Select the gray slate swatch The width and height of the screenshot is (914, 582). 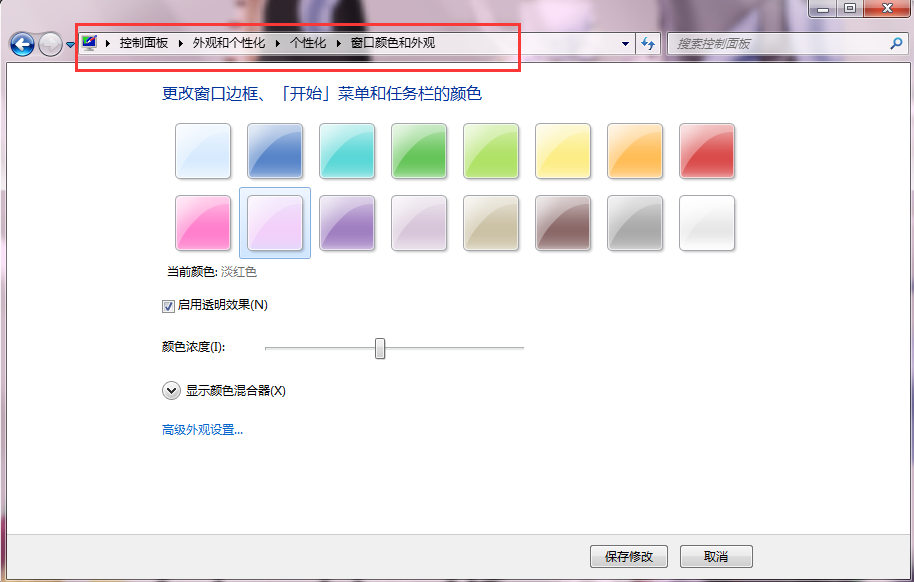point(635,223)
